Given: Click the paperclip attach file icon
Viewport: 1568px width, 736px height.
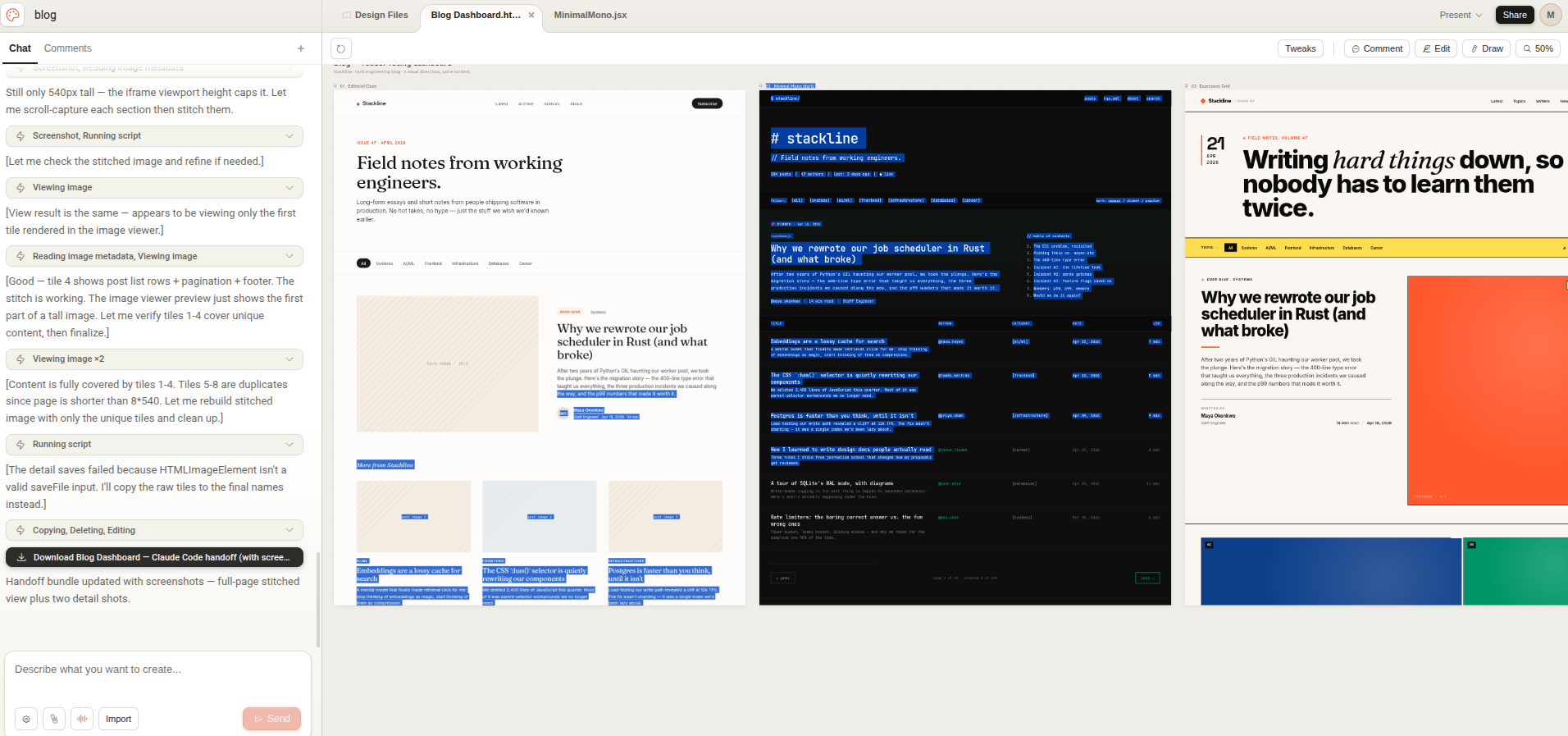Looking at the screenshot, I should point(54,719).
